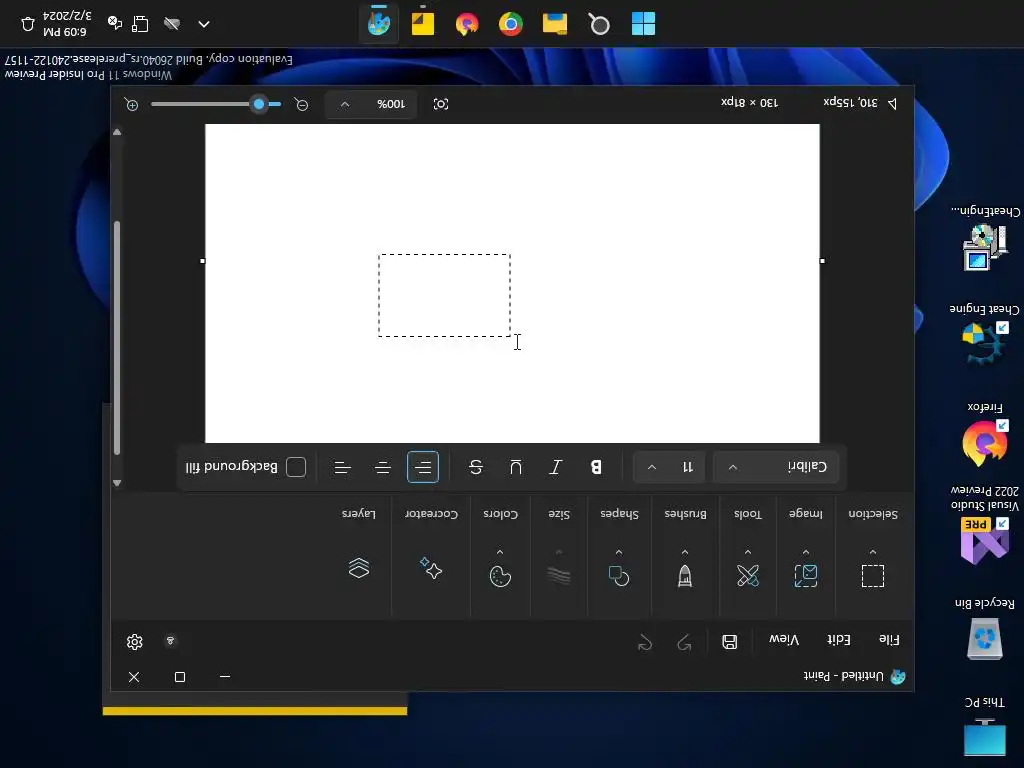Click the vertical scrollbar thumb in Paint

pyautogui.click(x=117, y=338)
